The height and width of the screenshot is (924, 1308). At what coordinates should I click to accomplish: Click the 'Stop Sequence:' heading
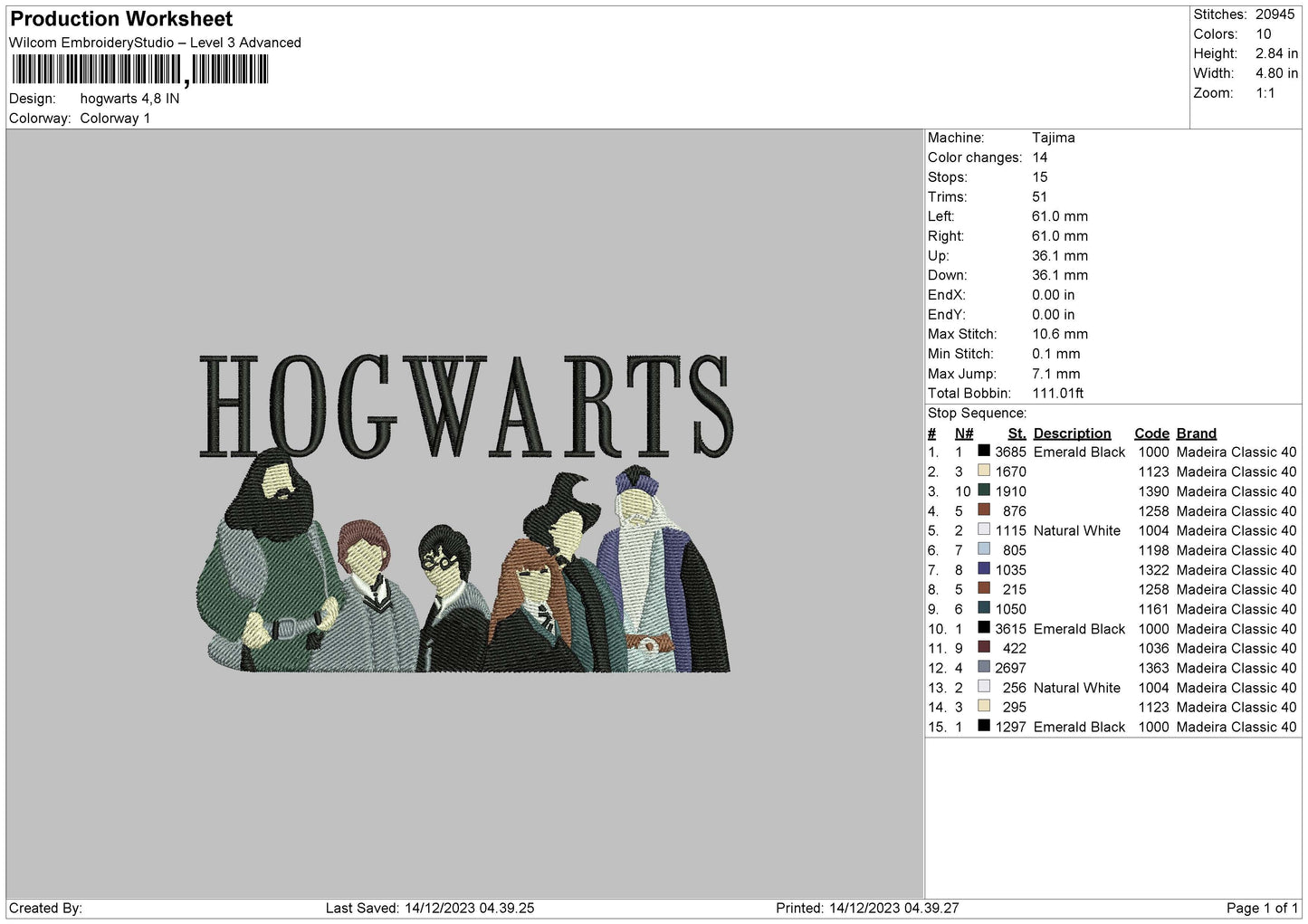(x=977, y=413)
